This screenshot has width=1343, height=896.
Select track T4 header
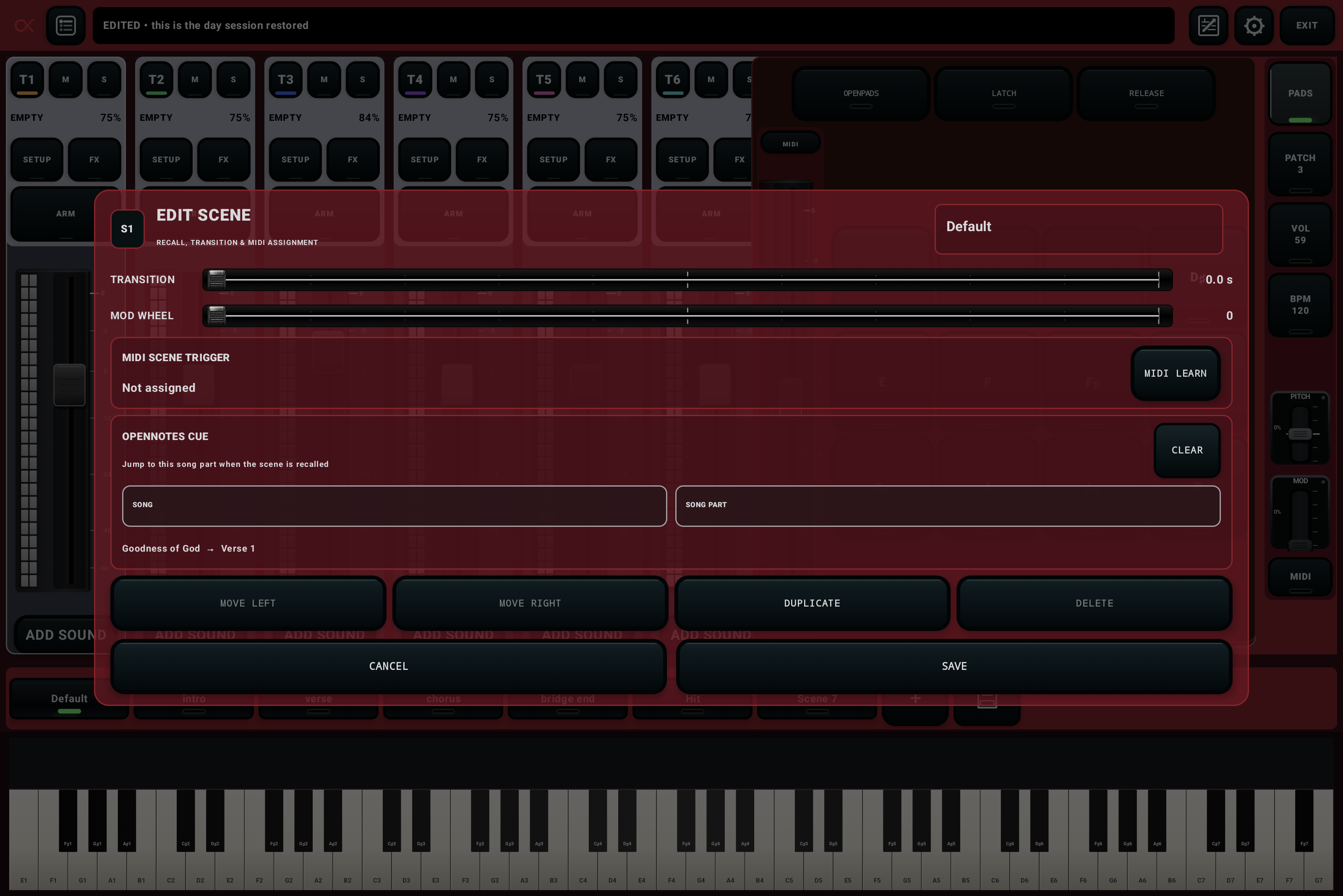coord(415,79)
